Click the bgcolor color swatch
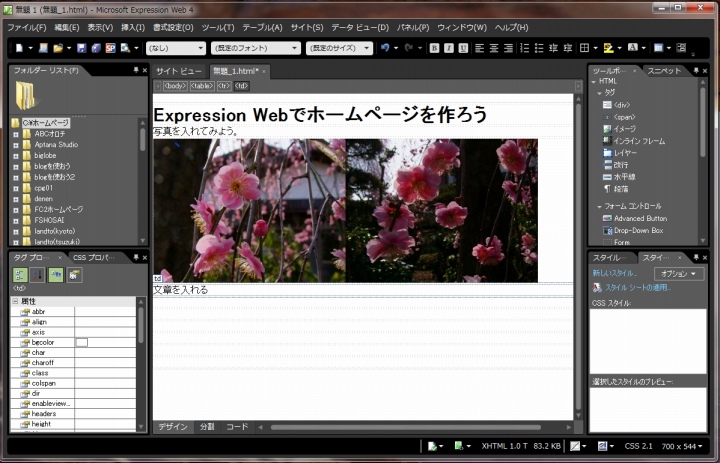 click(x=82, y=342)
